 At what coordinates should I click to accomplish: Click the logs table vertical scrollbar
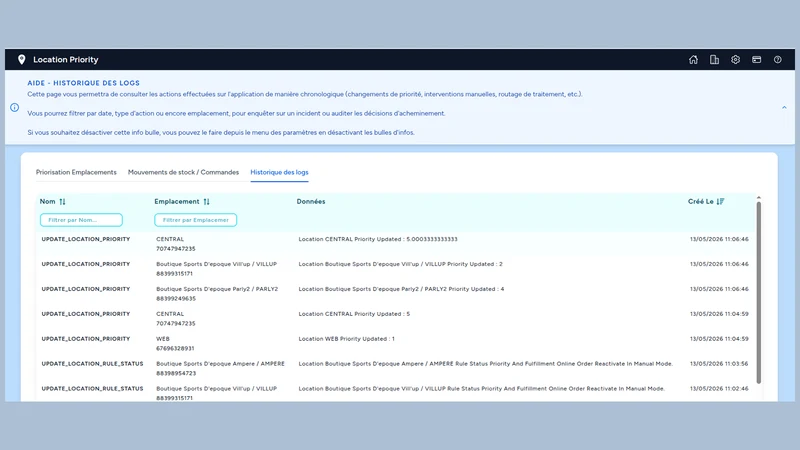click(x=759, y=292)
